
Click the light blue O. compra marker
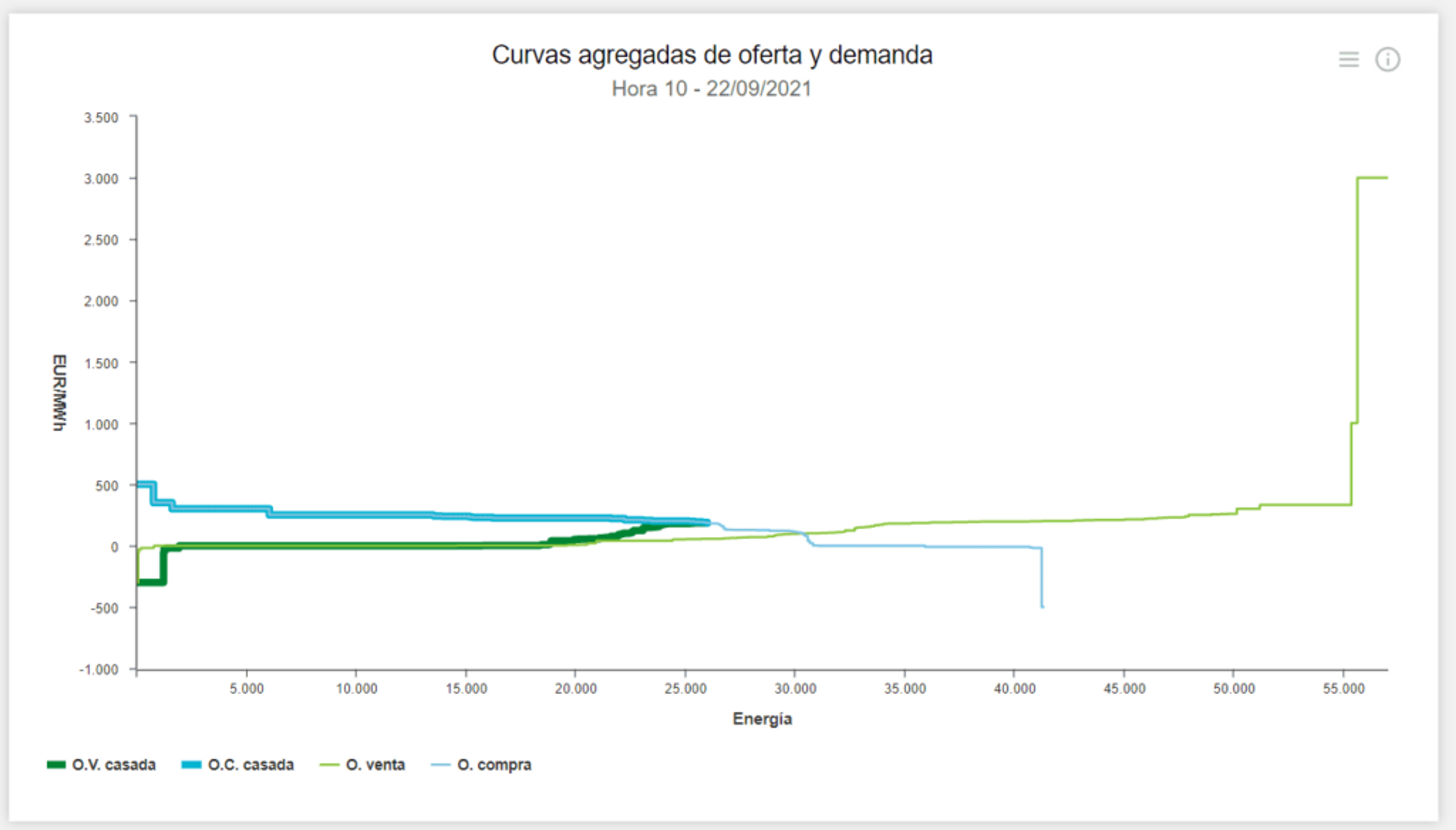coord(440,765)
